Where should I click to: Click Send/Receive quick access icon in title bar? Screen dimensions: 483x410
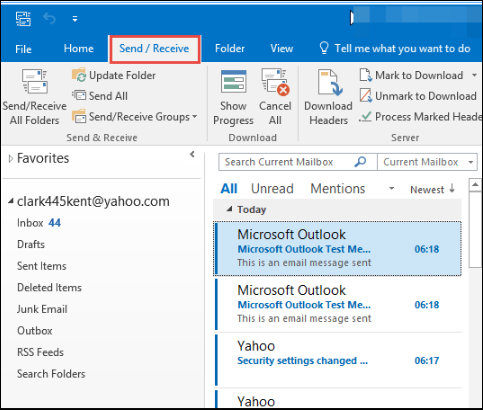click(23, 19)
